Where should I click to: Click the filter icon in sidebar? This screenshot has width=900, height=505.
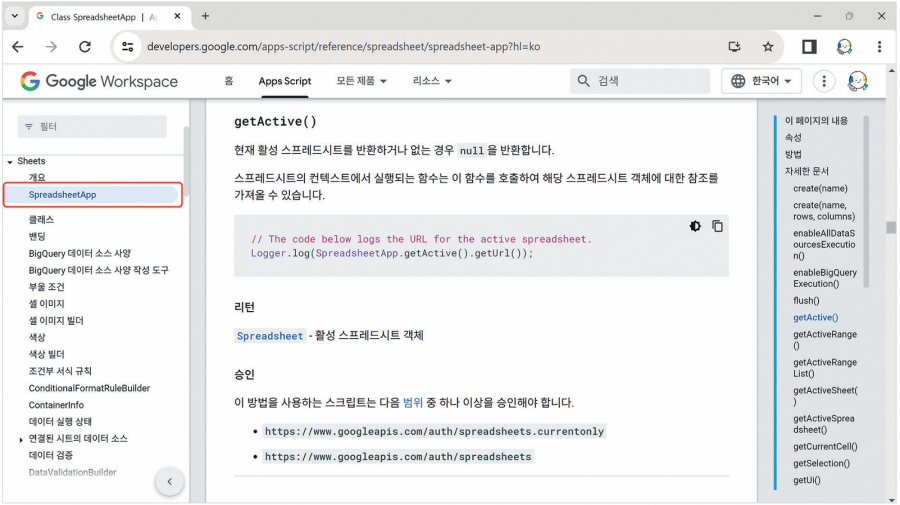point(29,126)
